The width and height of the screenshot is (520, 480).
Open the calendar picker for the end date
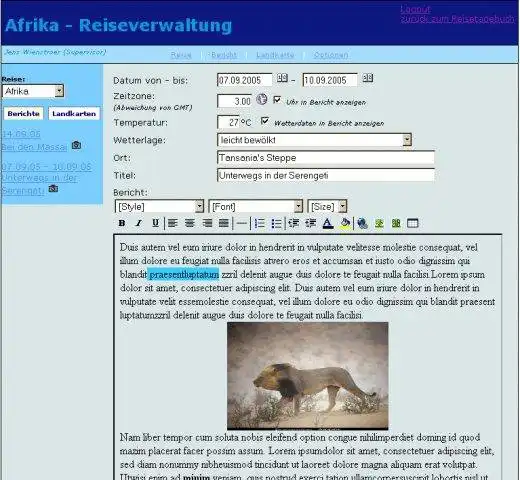tap(368, 78)
